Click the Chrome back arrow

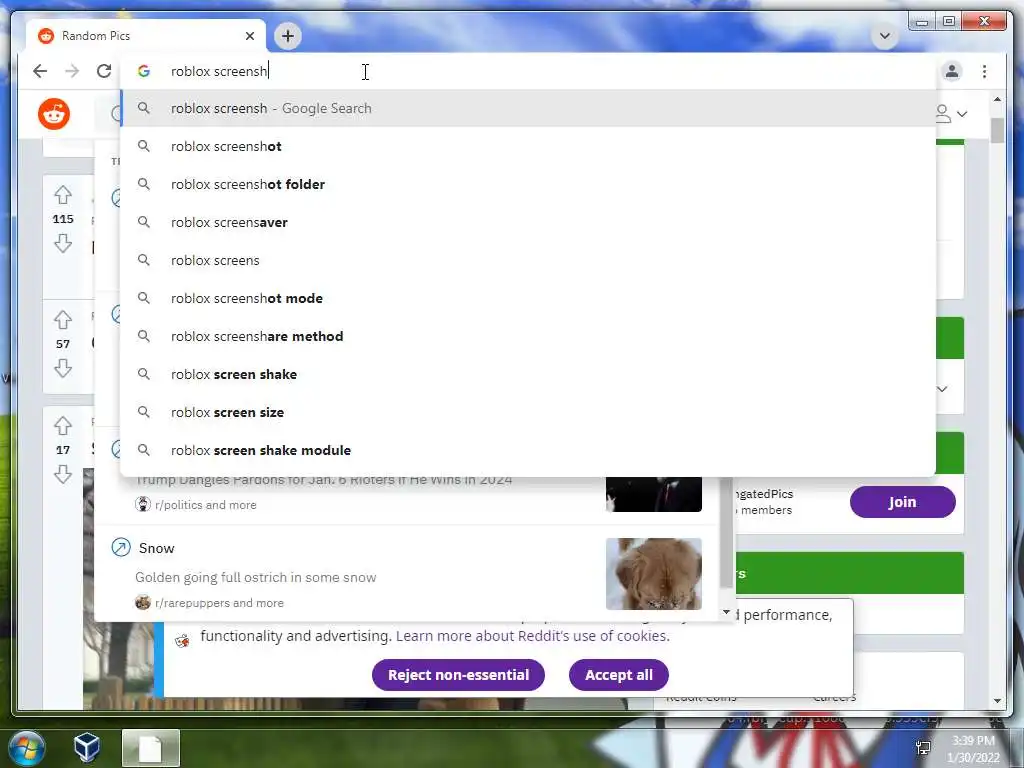pyautogui.click(x=40, y=71)
